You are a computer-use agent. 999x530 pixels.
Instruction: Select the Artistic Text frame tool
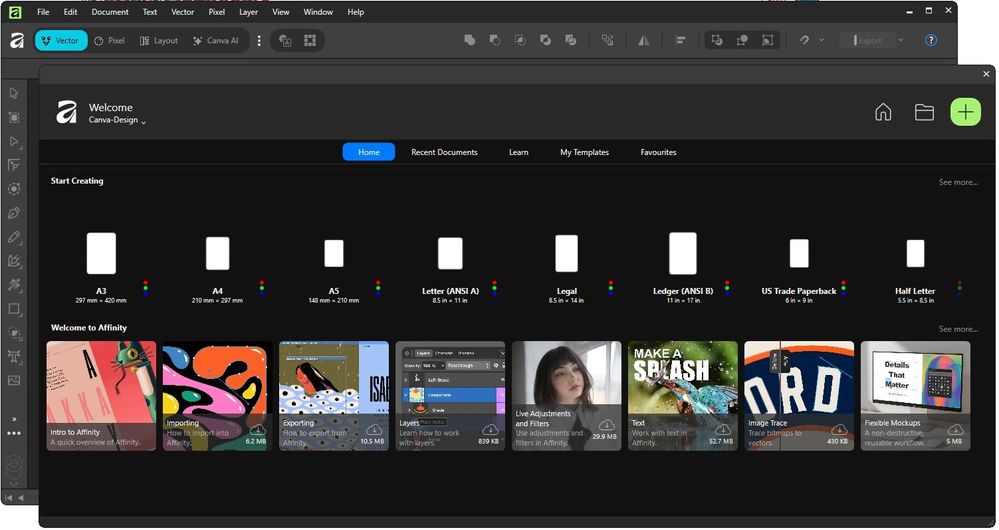click(x=14, y=357)
